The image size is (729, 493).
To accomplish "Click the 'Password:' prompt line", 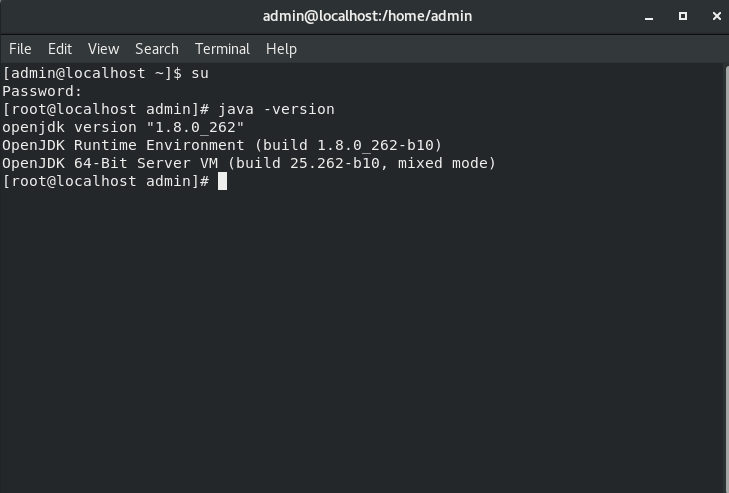I will (42, 91).
